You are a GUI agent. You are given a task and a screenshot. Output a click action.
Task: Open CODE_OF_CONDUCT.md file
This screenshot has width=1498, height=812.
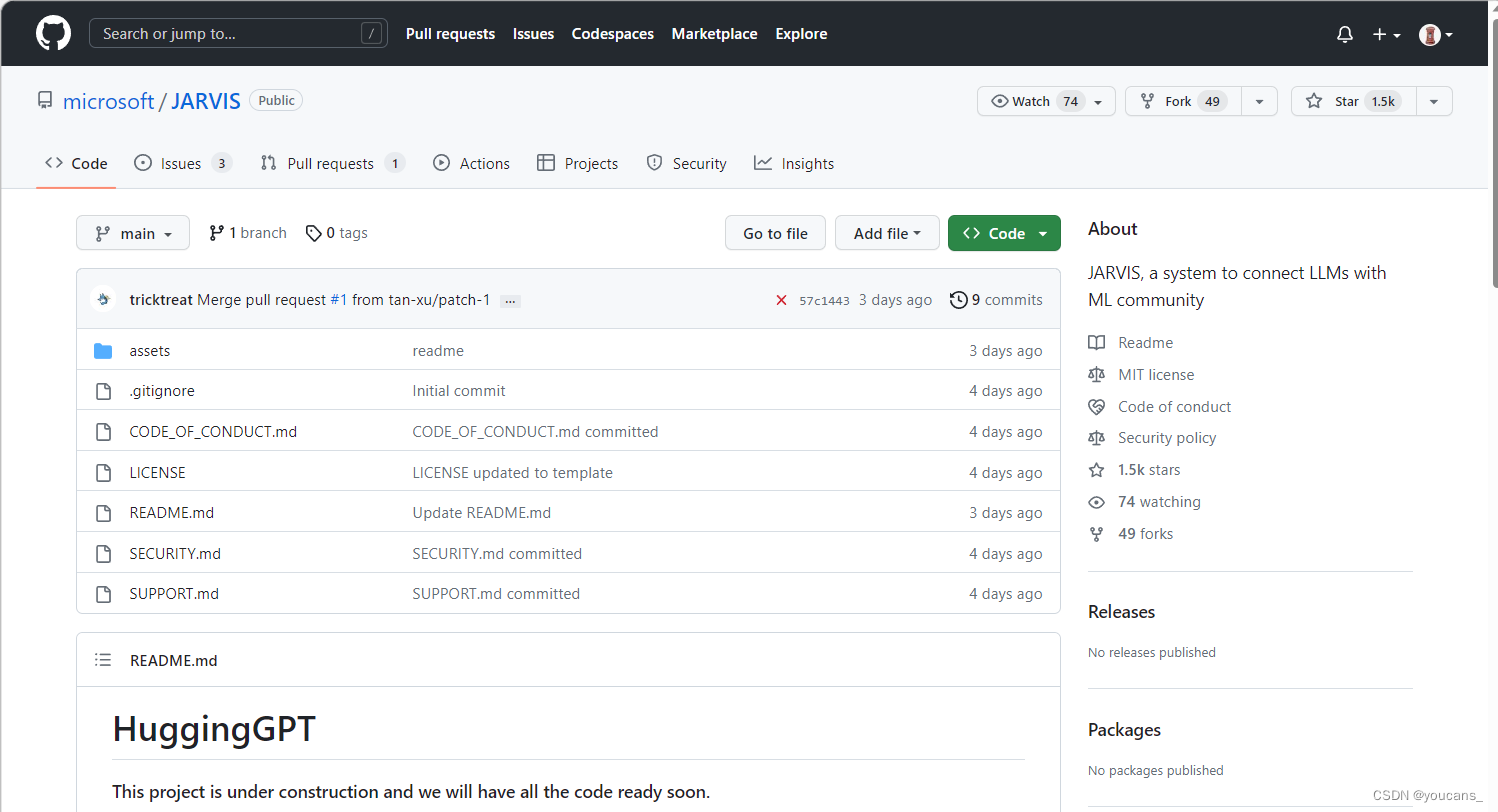pos(213,432)
